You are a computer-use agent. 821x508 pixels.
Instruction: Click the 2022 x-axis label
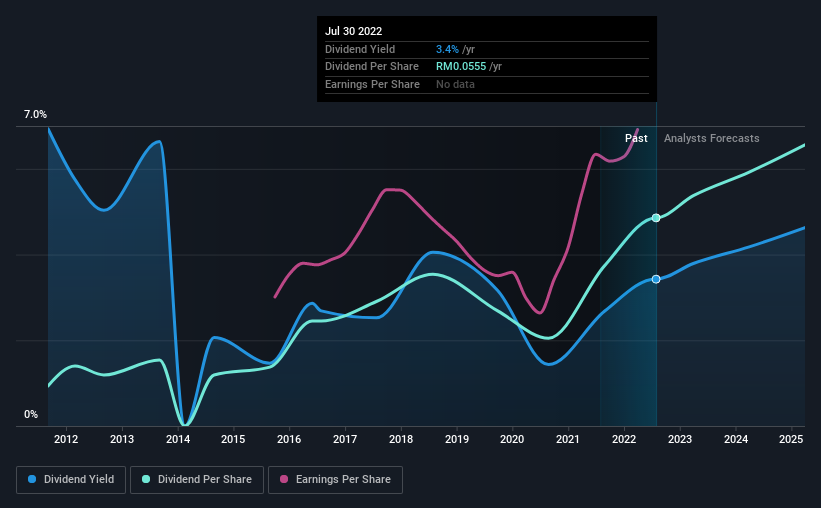[x=624, y=439]
